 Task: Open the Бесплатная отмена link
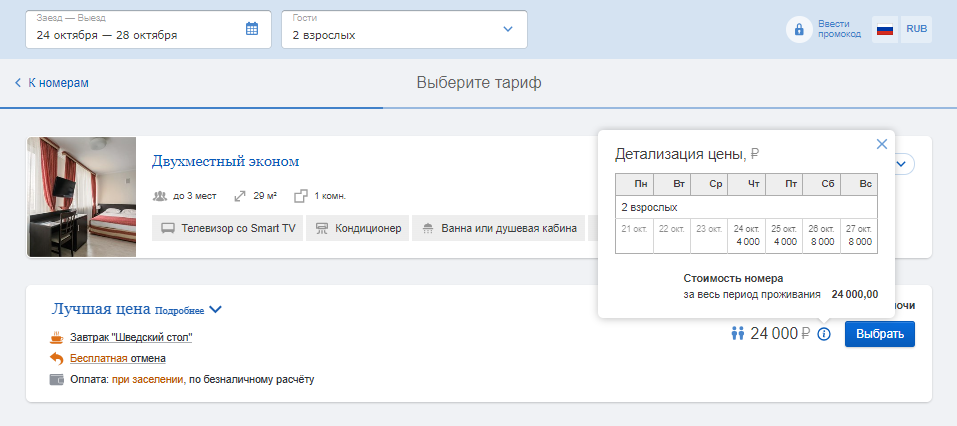click(x=118, y=358)
